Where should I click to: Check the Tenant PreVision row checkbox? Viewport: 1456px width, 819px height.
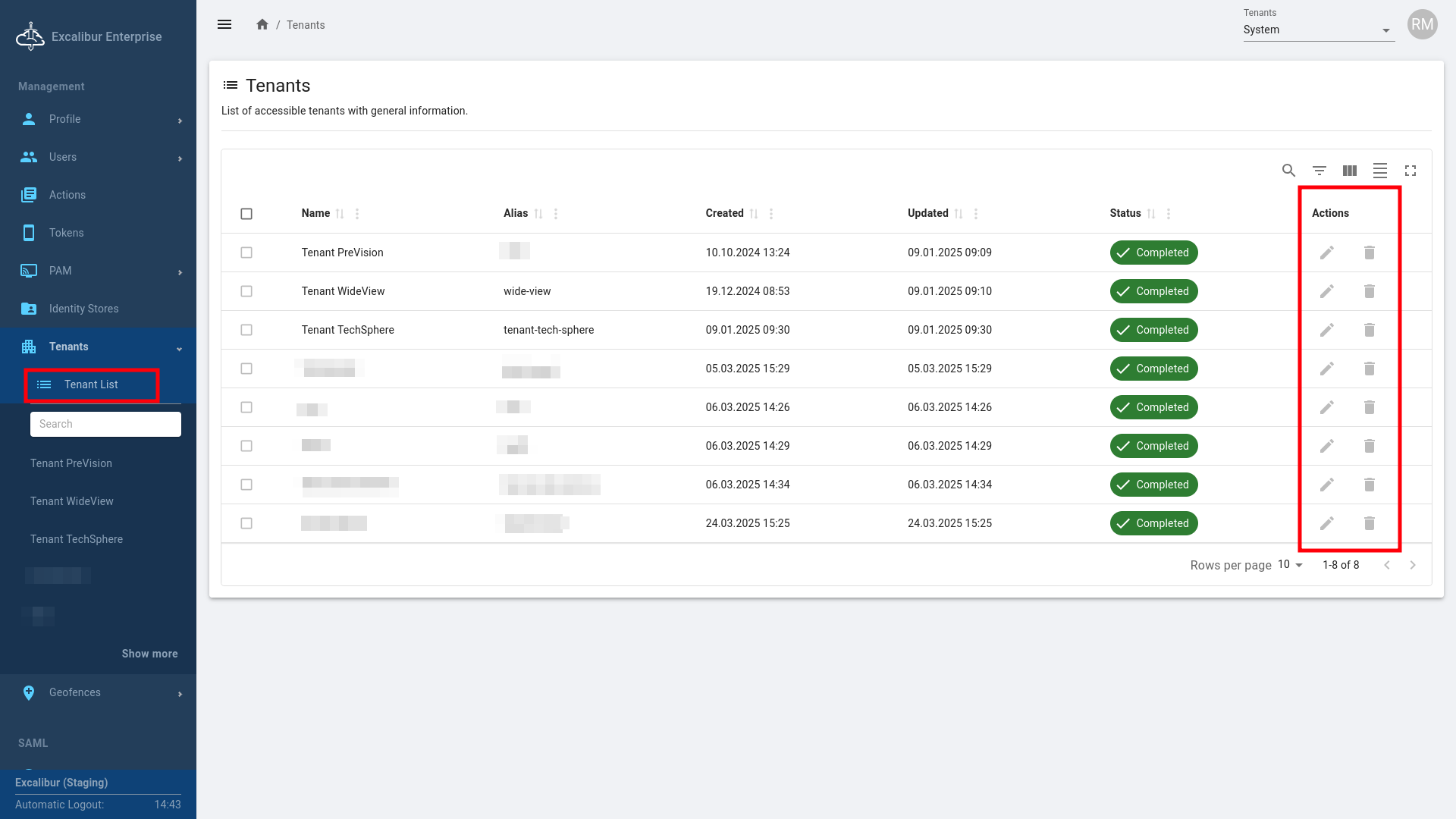[x=246, y=253]
